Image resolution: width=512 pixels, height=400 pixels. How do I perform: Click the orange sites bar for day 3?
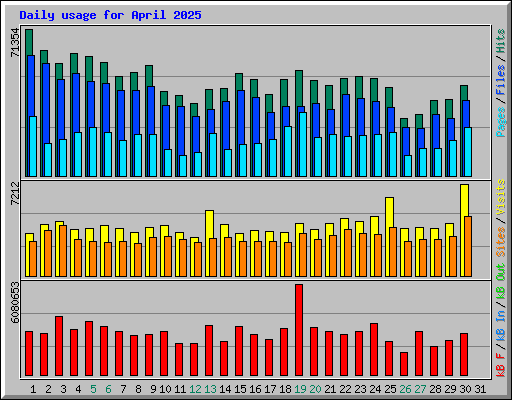coord(63,251)
